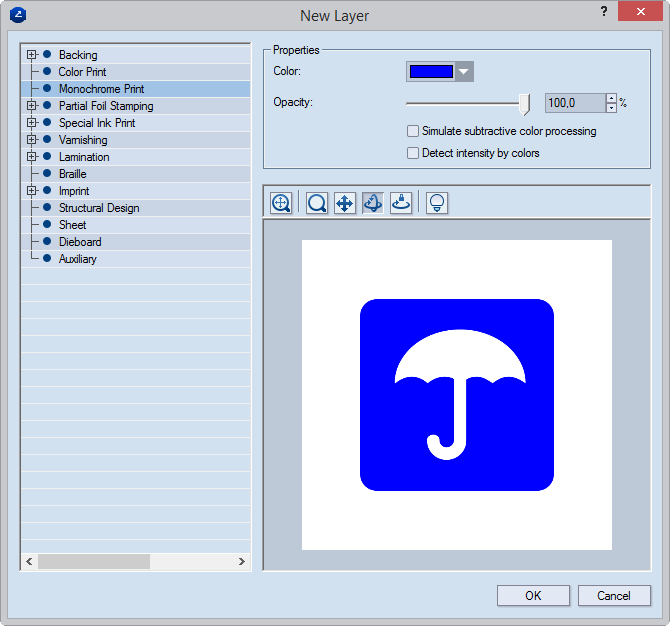Expand the Lamination tree node
This screenshot has width=670, height=626.
(32, 157)
